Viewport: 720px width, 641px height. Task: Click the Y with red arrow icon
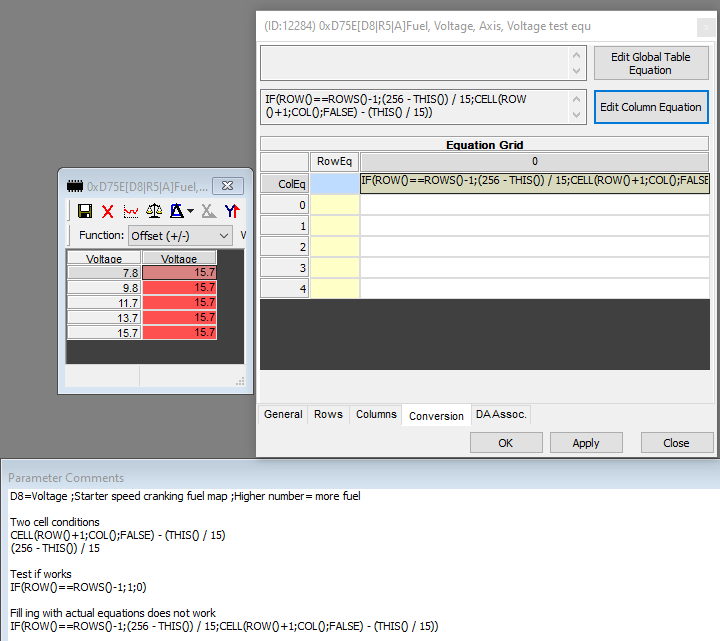(x=232, y=211)
